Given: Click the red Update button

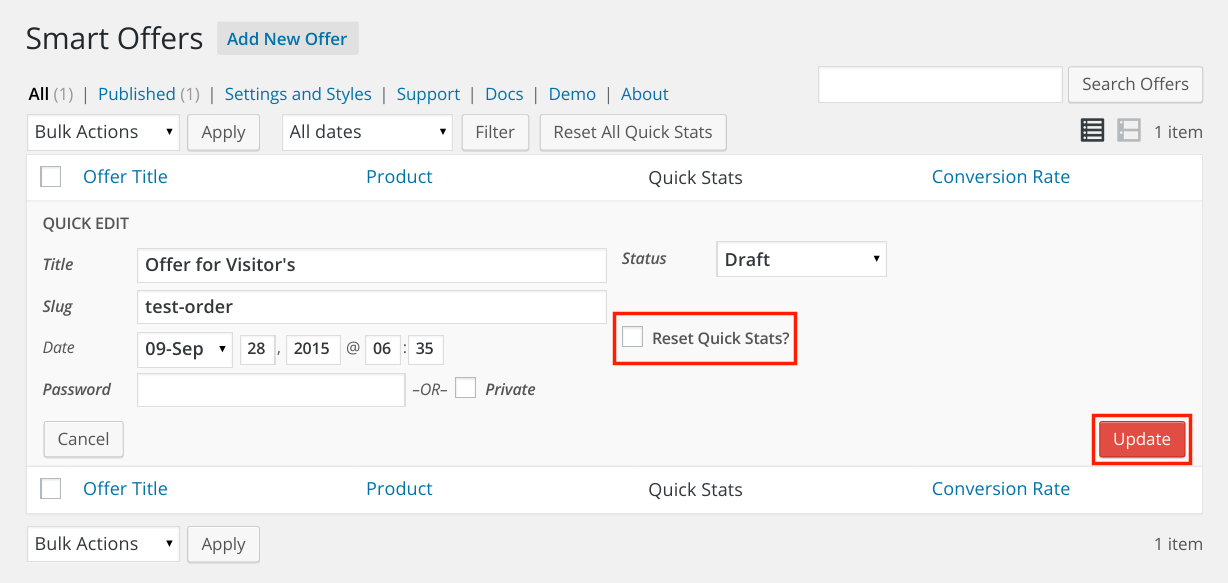Looking at the screenshot, I should click(x=1142, y=439).
